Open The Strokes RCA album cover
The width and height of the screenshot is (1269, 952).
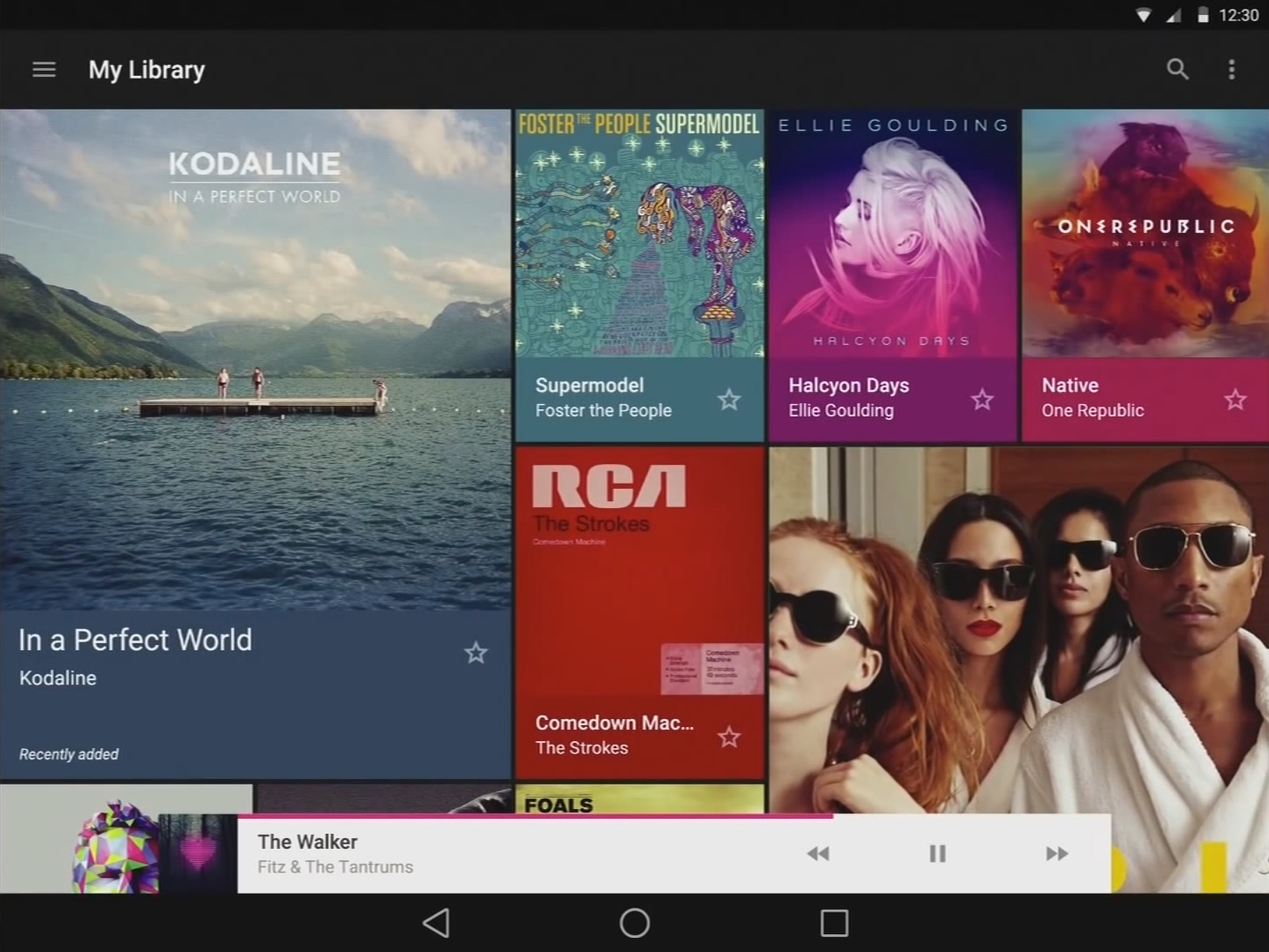click(640, 571)
